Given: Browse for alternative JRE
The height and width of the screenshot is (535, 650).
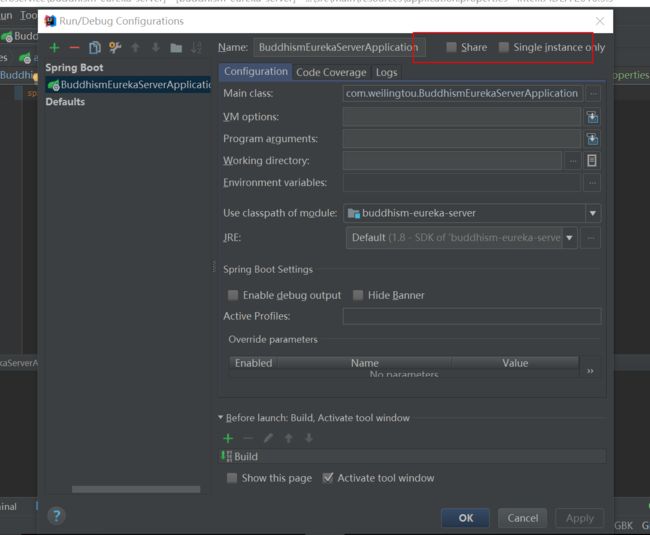Looking at the screenshot, I should pyautogui.click(x=591, y=238).
